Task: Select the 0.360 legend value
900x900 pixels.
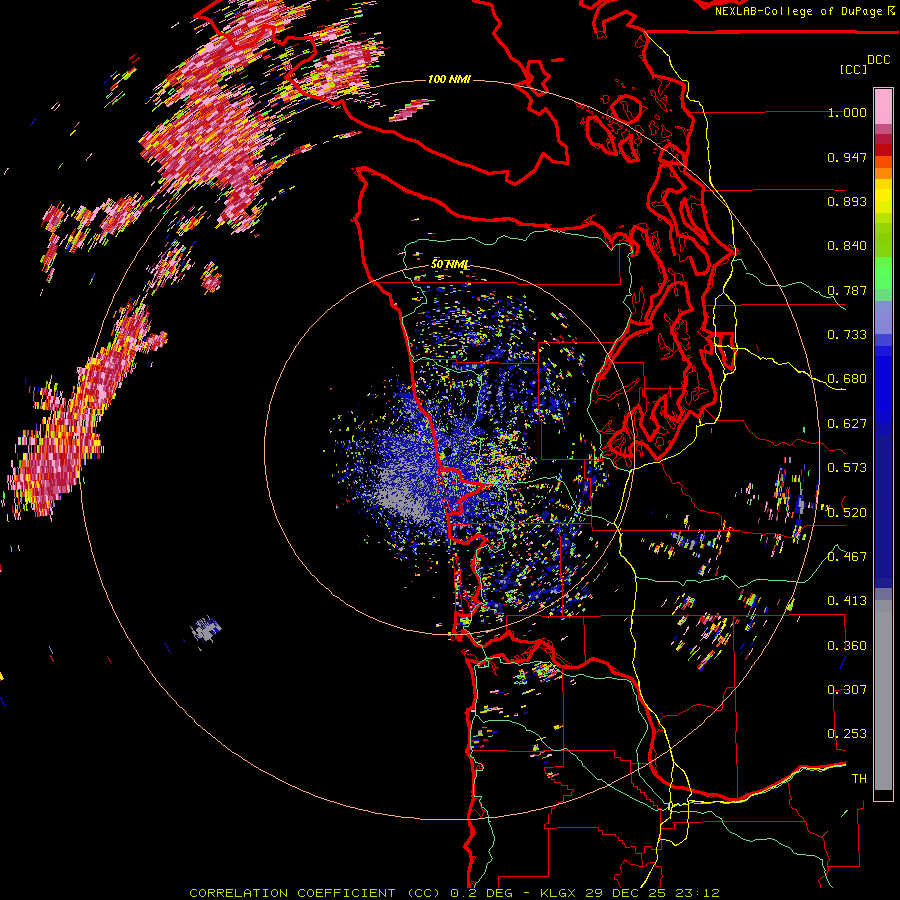Action: (847, 646)
